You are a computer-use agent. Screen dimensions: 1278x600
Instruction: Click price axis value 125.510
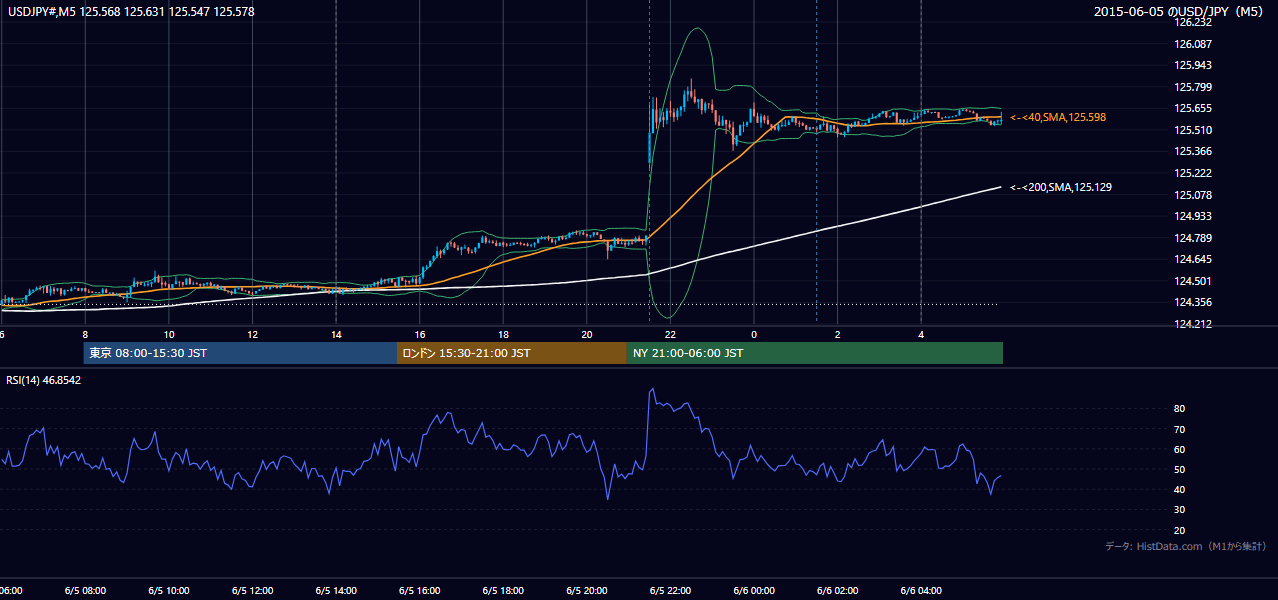coord(1194,130)
